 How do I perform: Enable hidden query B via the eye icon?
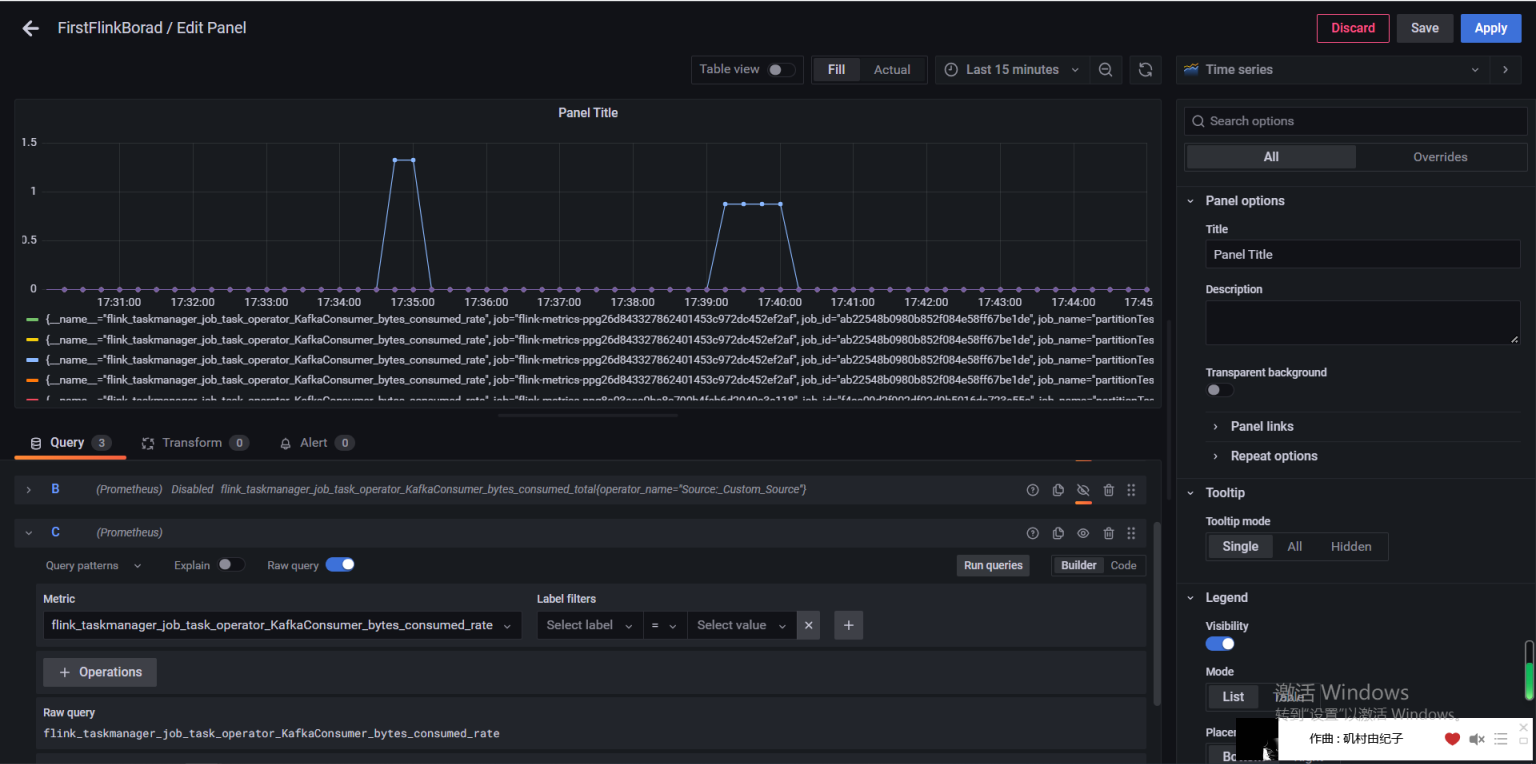point(1083,490)
